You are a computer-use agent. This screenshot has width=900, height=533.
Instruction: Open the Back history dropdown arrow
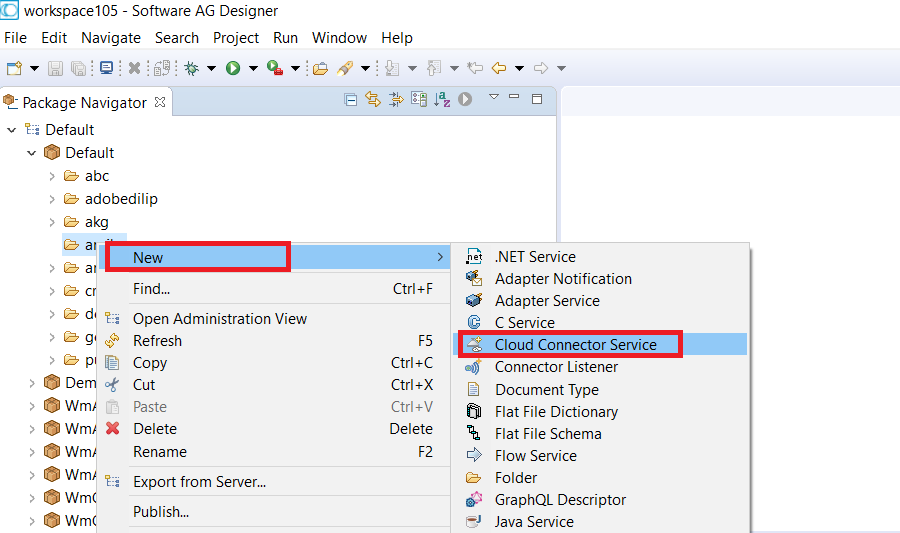(519, 68)
